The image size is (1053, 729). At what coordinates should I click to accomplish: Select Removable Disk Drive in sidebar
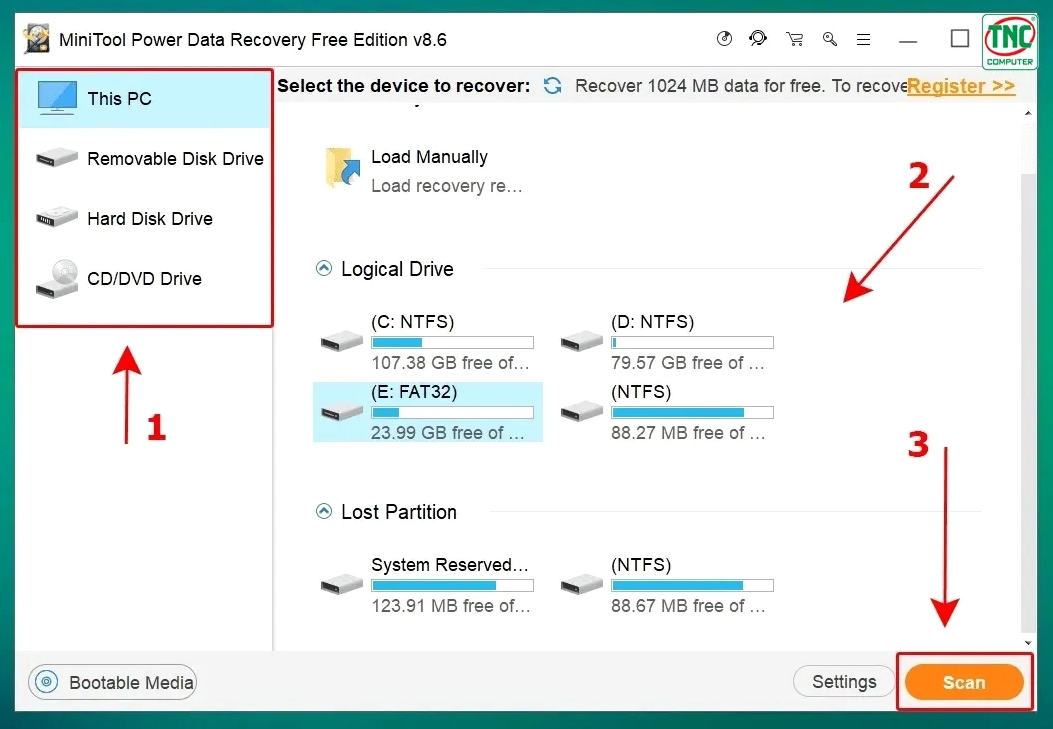tap(150, 159)
